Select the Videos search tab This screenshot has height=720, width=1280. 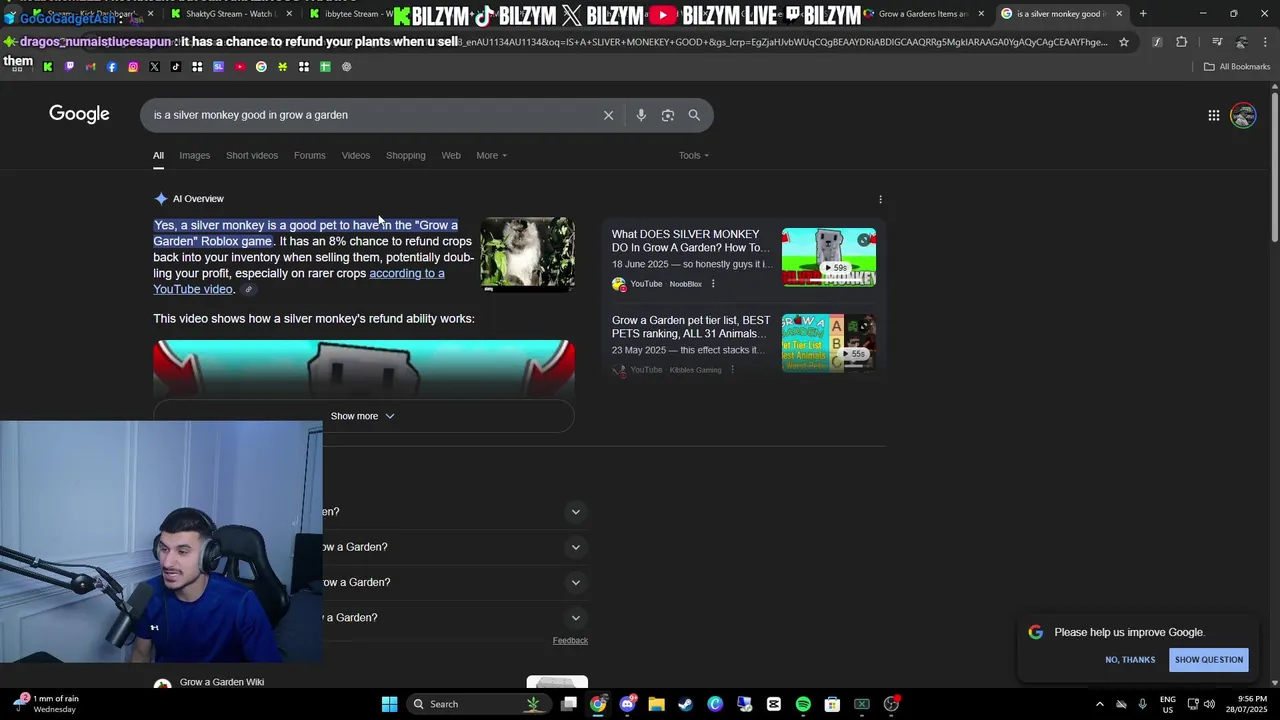click(x=355, y=155)
